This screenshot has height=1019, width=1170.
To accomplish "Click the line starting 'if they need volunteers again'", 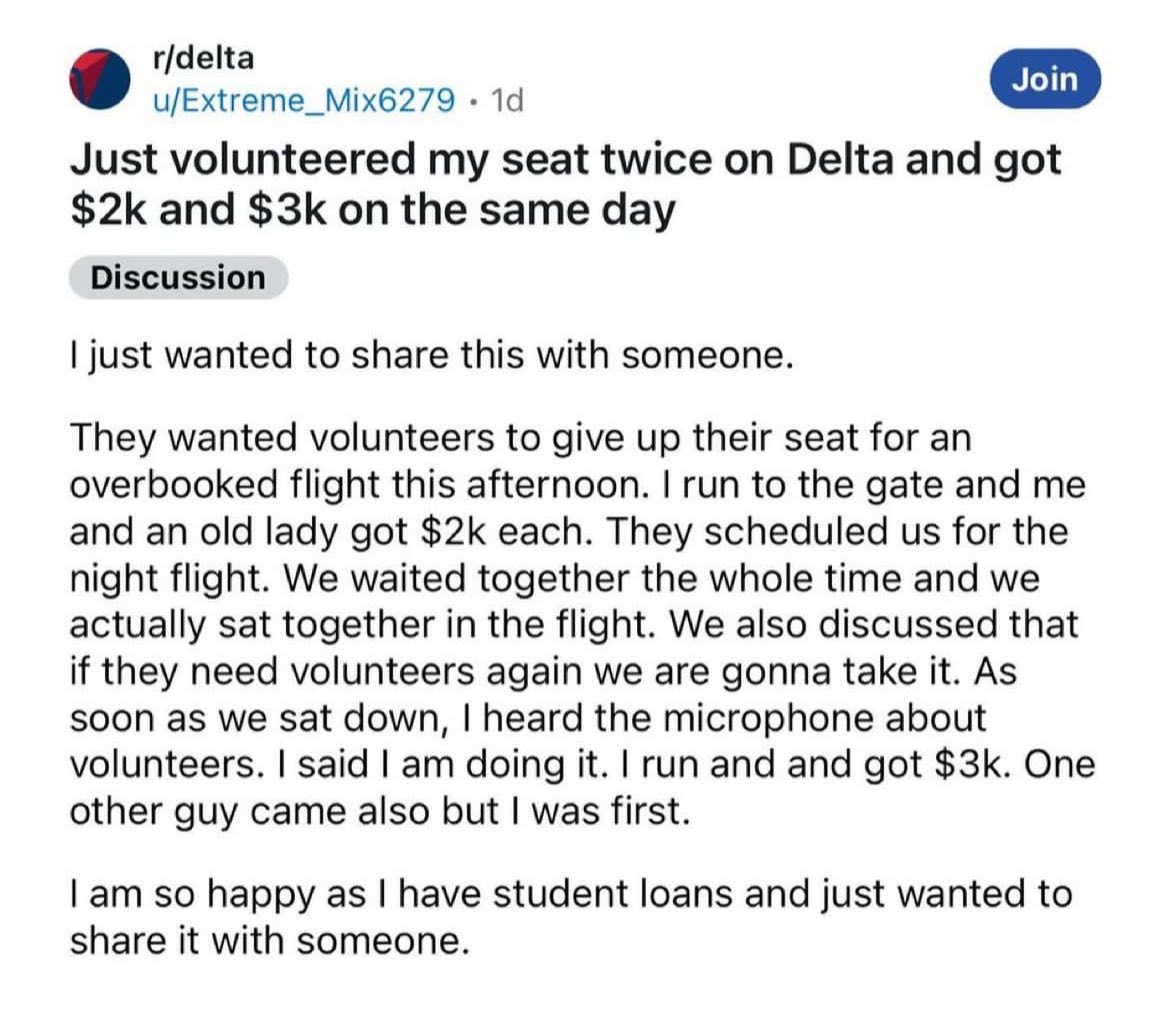I will point(543,671).
